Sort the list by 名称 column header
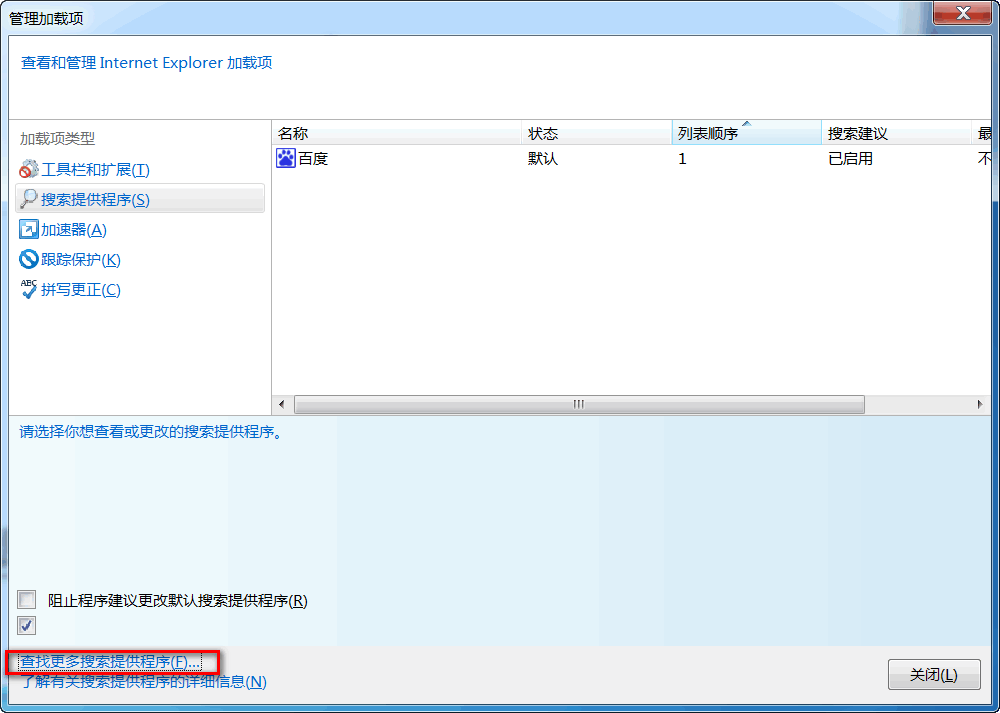Image resolution: width=1000 pixels, height=713 pixels. pyautogui.click(x=397, y=133)
